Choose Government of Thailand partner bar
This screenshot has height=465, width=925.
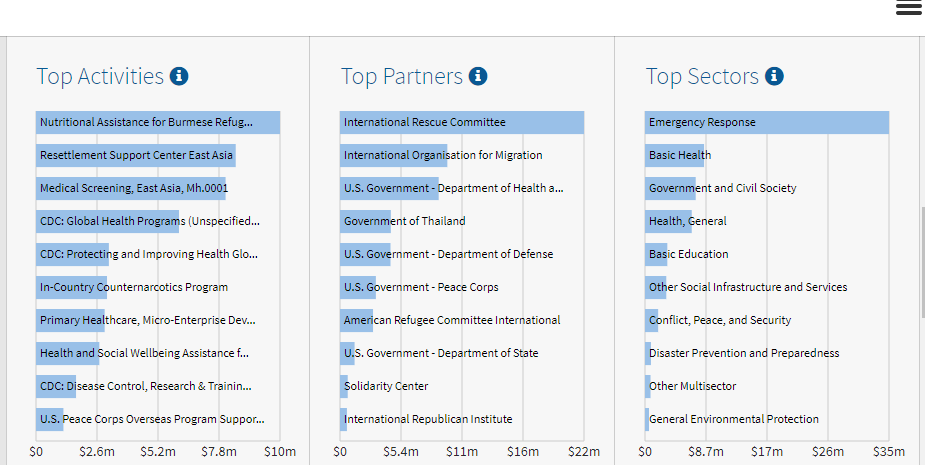pos(365,221)
